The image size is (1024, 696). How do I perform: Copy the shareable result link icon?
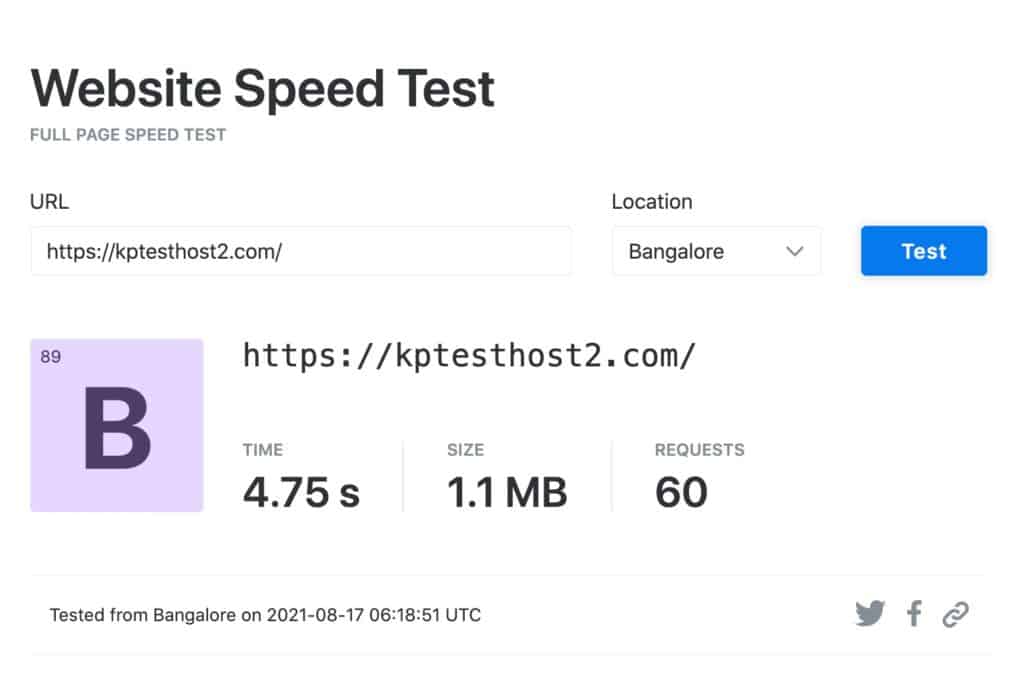[x=958, y=613]
